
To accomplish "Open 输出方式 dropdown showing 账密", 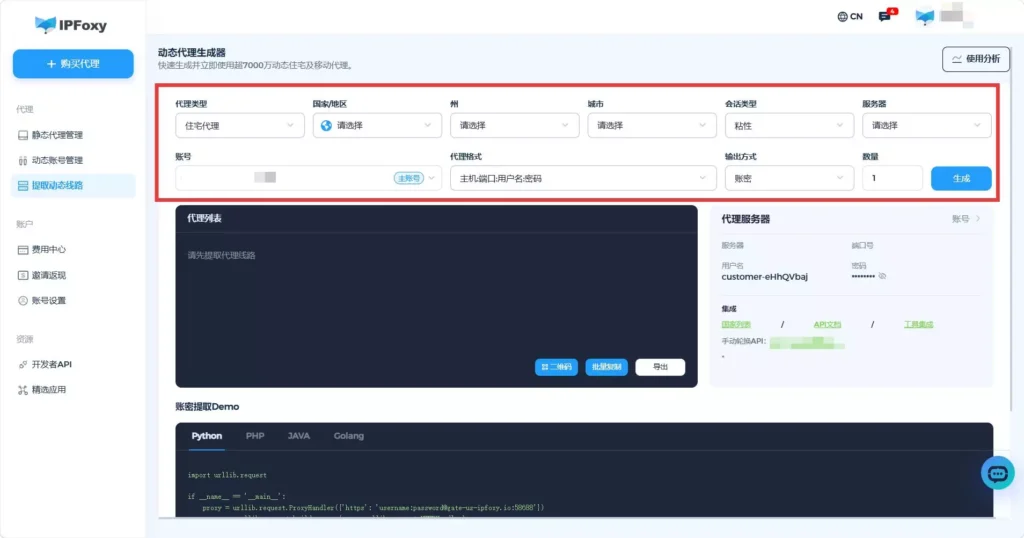I will click(x=789, y=178).
